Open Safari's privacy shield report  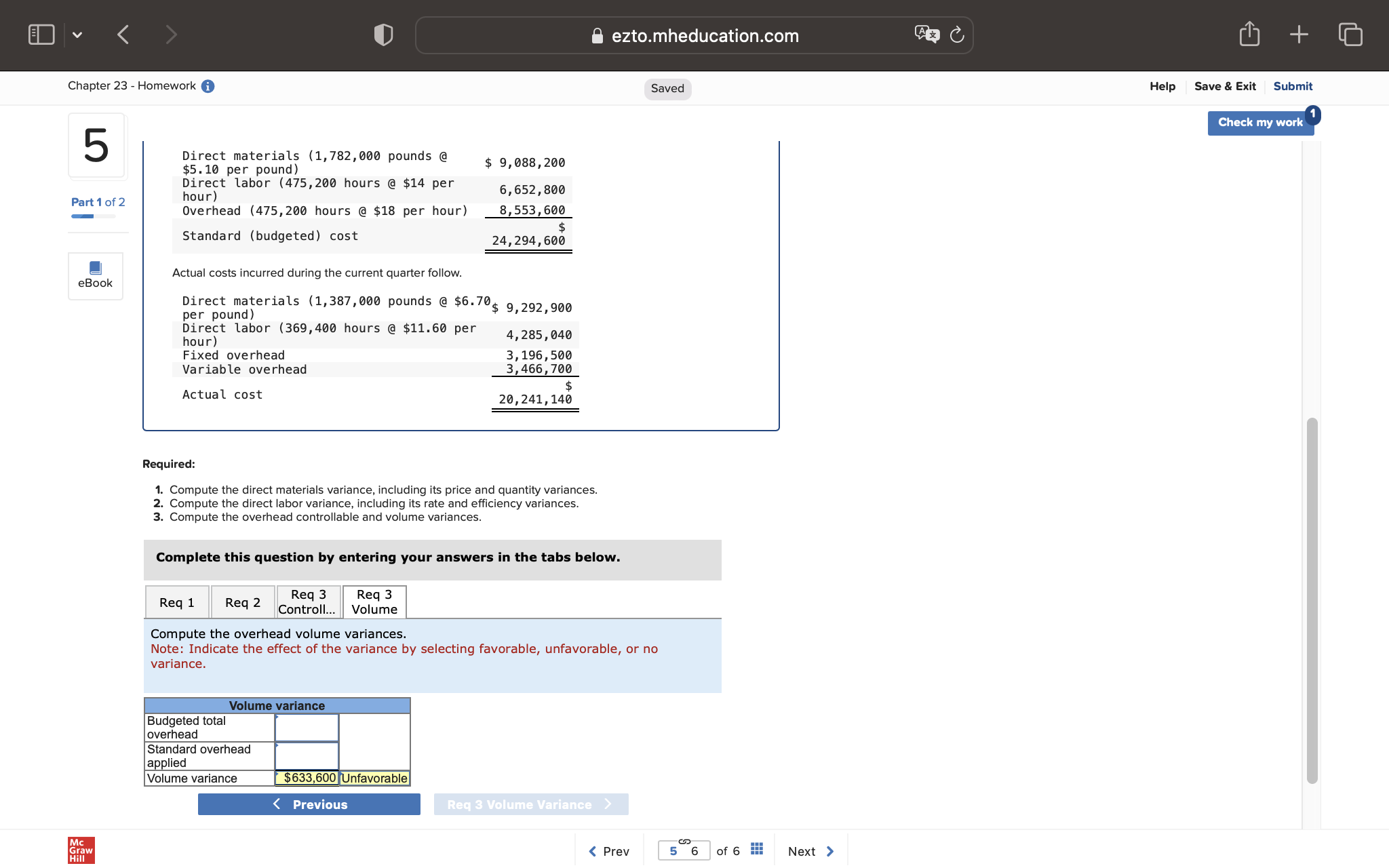383,34
